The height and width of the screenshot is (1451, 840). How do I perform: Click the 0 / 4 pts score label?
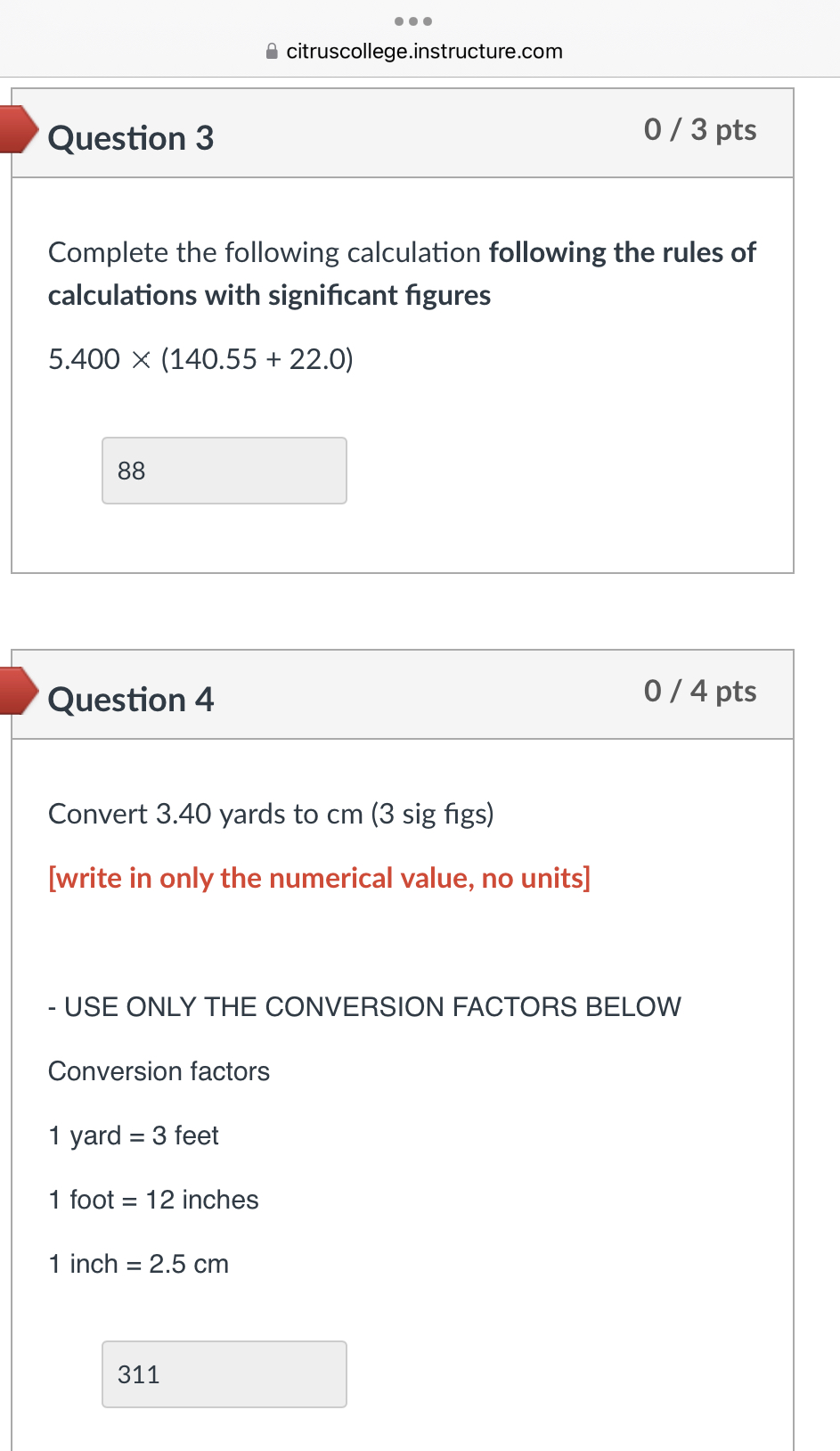click(699, 692)
